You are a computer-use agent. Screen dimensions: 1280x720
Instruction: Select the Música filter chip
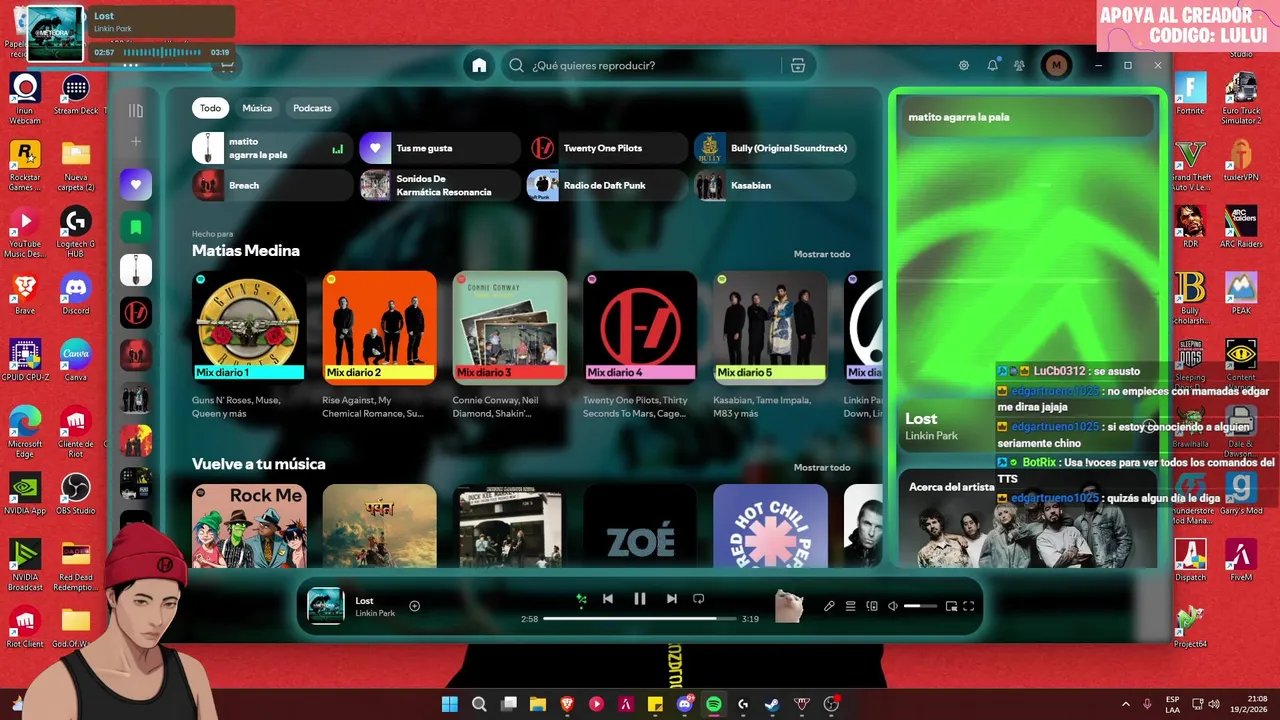257,108
